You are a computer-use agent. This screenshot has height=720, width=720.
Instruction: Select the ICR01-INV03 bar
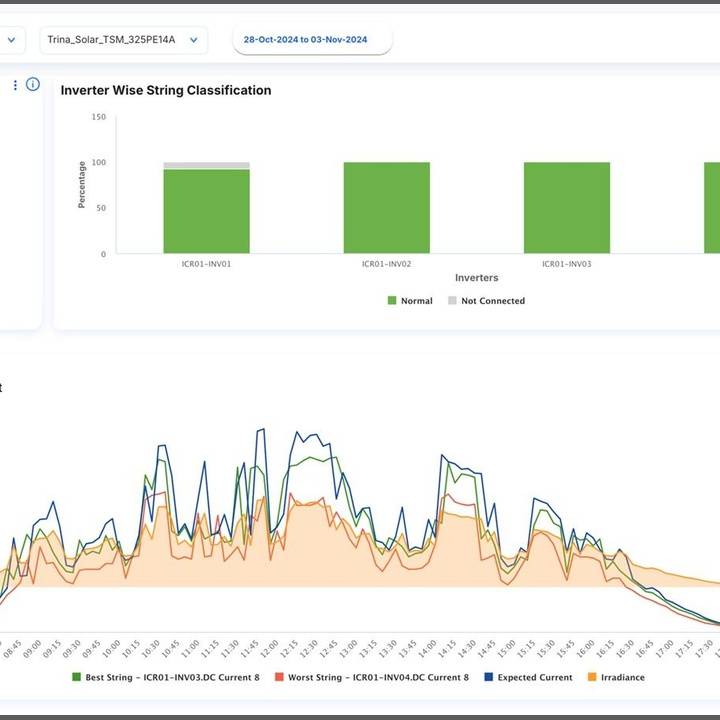click(x=567, y=207)
